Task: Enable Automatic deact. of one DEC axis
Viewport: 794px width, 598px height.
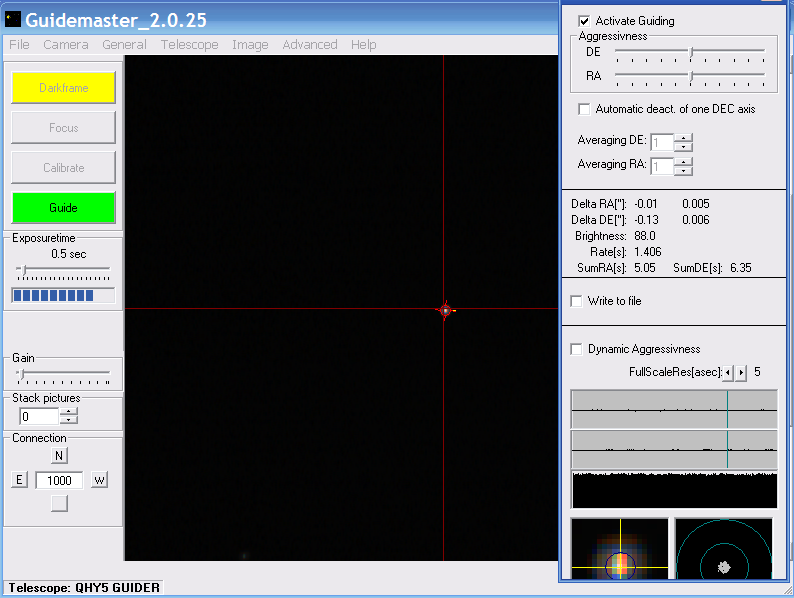Action: coord(584,109)
